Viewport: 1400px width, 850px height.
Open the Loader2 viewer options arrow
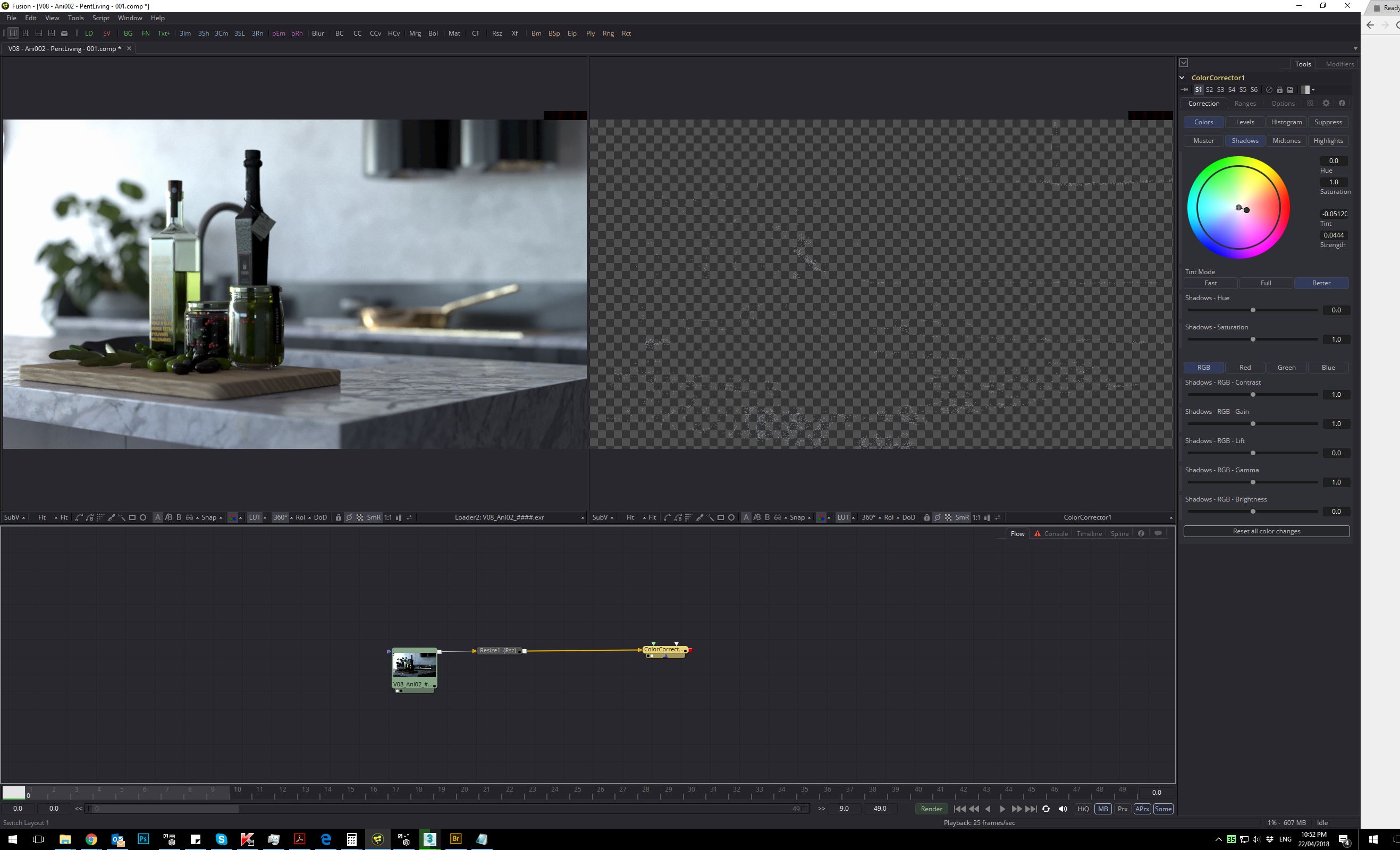pos(583,517)
